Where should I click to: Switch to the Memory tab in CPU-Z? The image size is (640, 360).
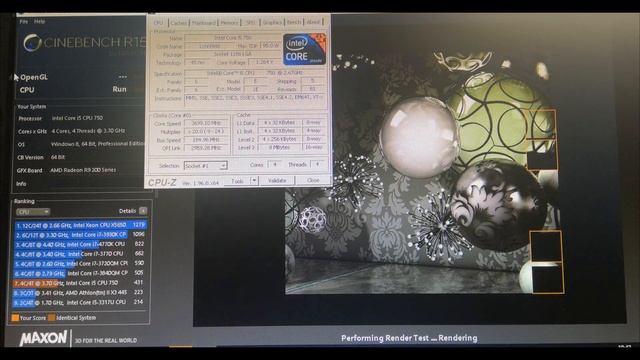click(229, 22)
